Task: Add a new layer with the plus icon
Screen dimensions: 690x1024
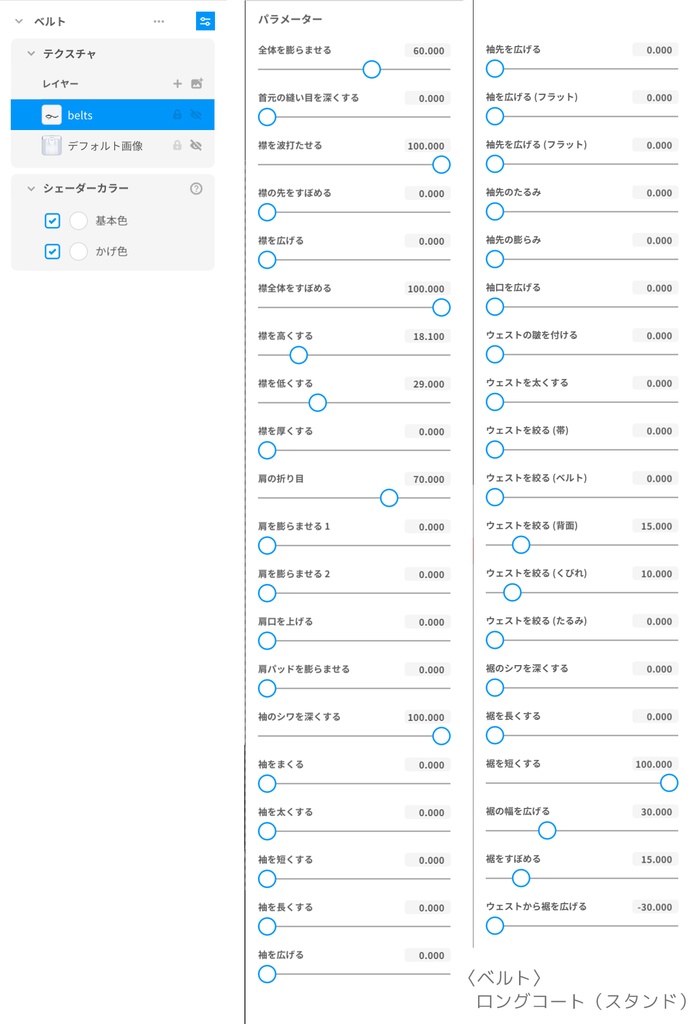Action: click(177, 84)
